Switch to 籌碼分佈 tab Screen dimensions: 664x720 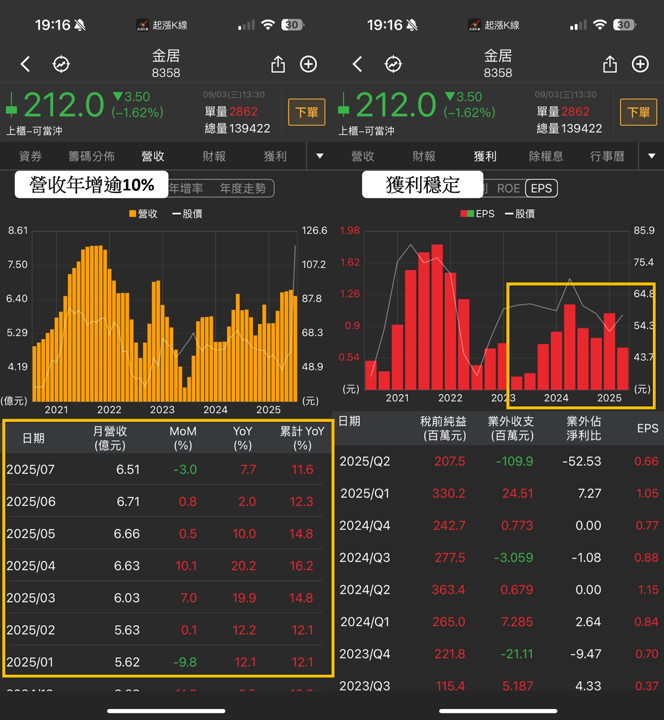91,156
